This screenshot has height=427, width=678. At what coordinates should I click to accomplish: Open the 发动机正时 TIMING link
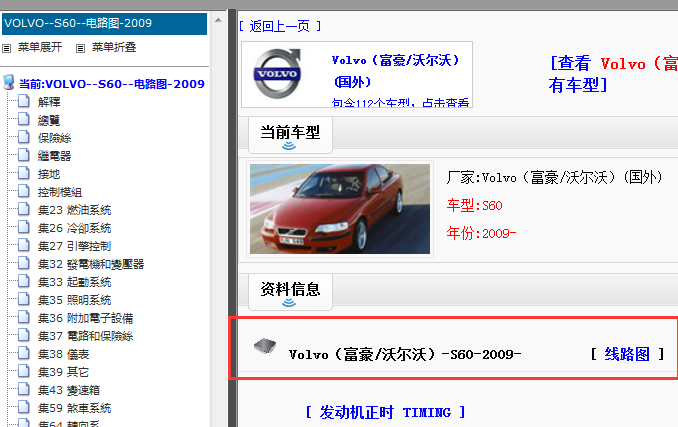coord(385,412)
